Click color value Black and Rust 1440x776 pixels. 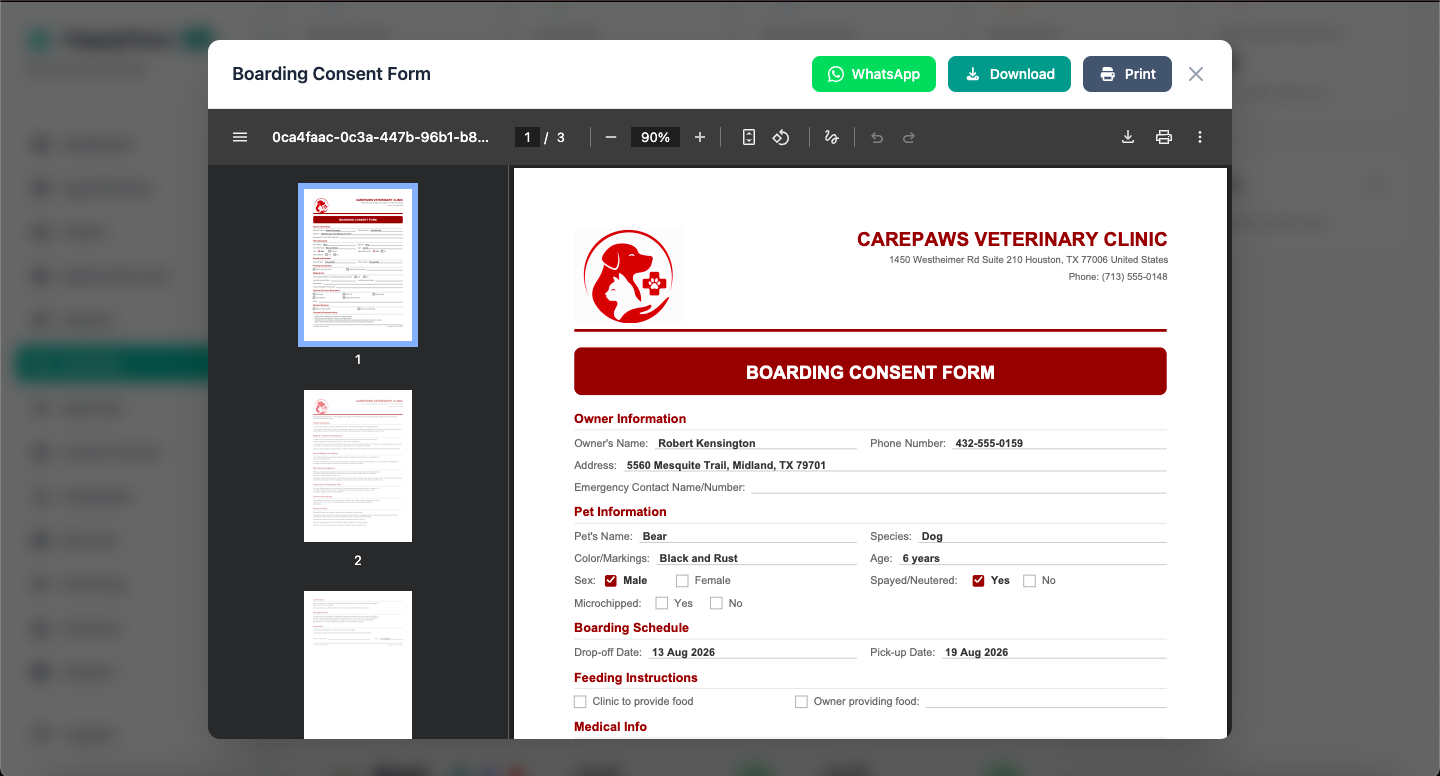tap(699, 558)
